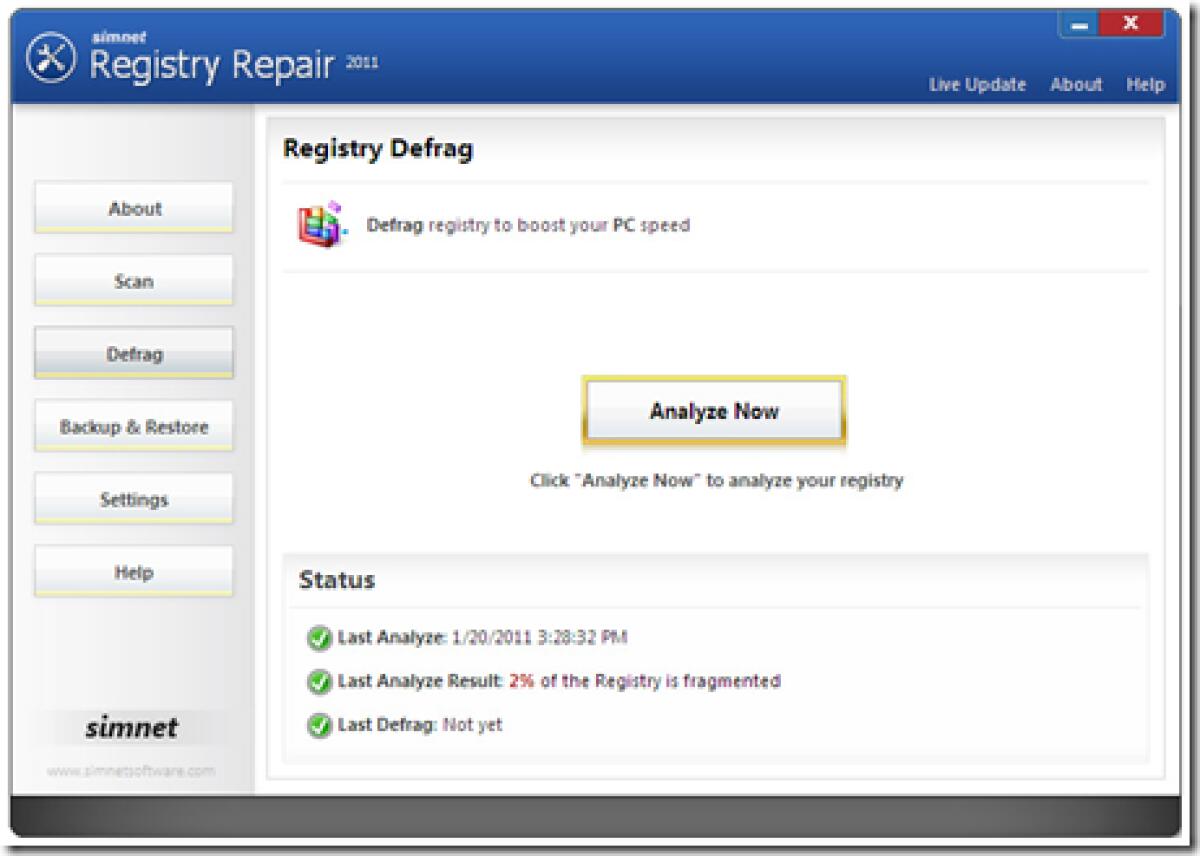
Task: Click the green checkmark beside Last Defrag
Action: [320, 724]
